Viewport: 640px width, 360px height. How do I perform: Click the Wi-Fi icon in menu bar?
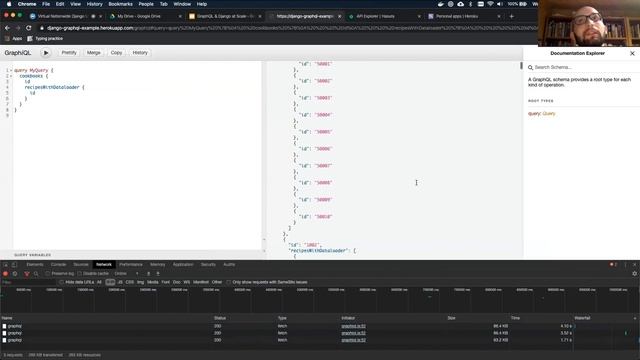pyautogui.click(x=490, y=4)
